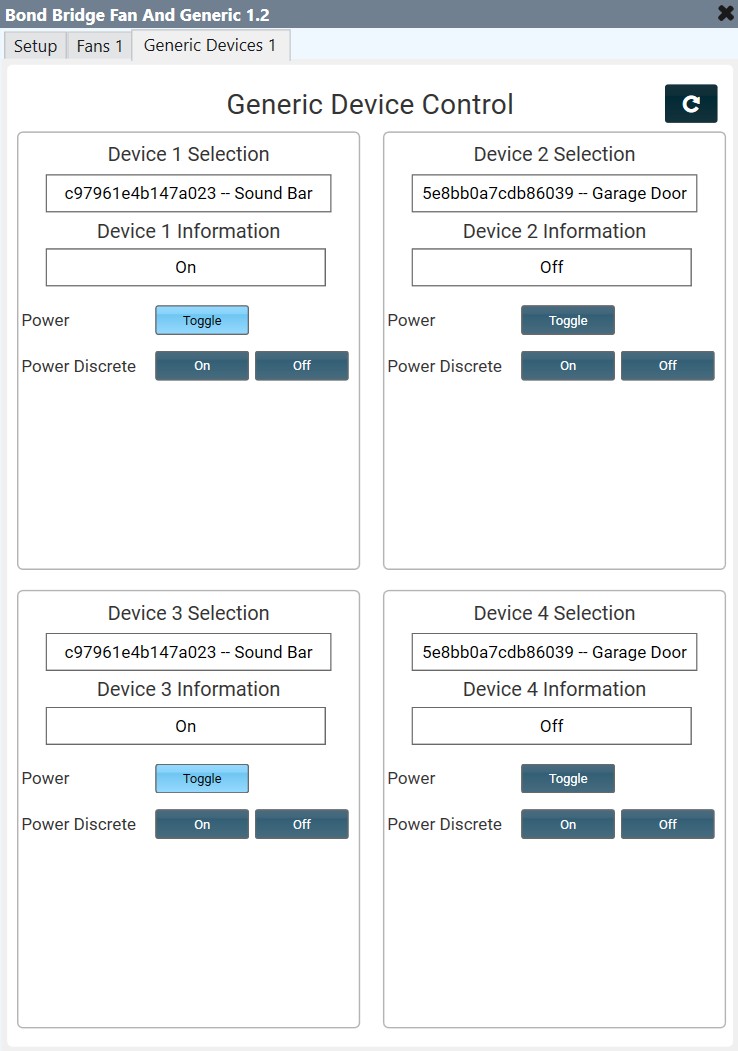Open the Device 4 Selection dropdown
The width and height of the screenshot is (738, 1051).
coord(553,652)
